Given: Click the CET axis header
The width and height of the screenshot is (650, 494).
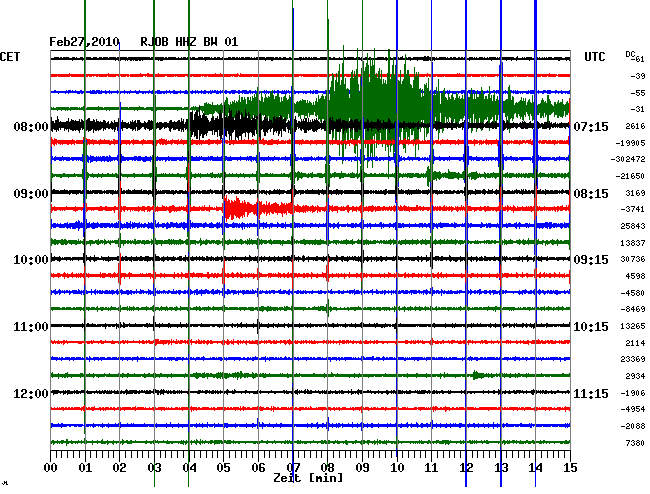Looking at the screenshot, I should pos(10,57).
